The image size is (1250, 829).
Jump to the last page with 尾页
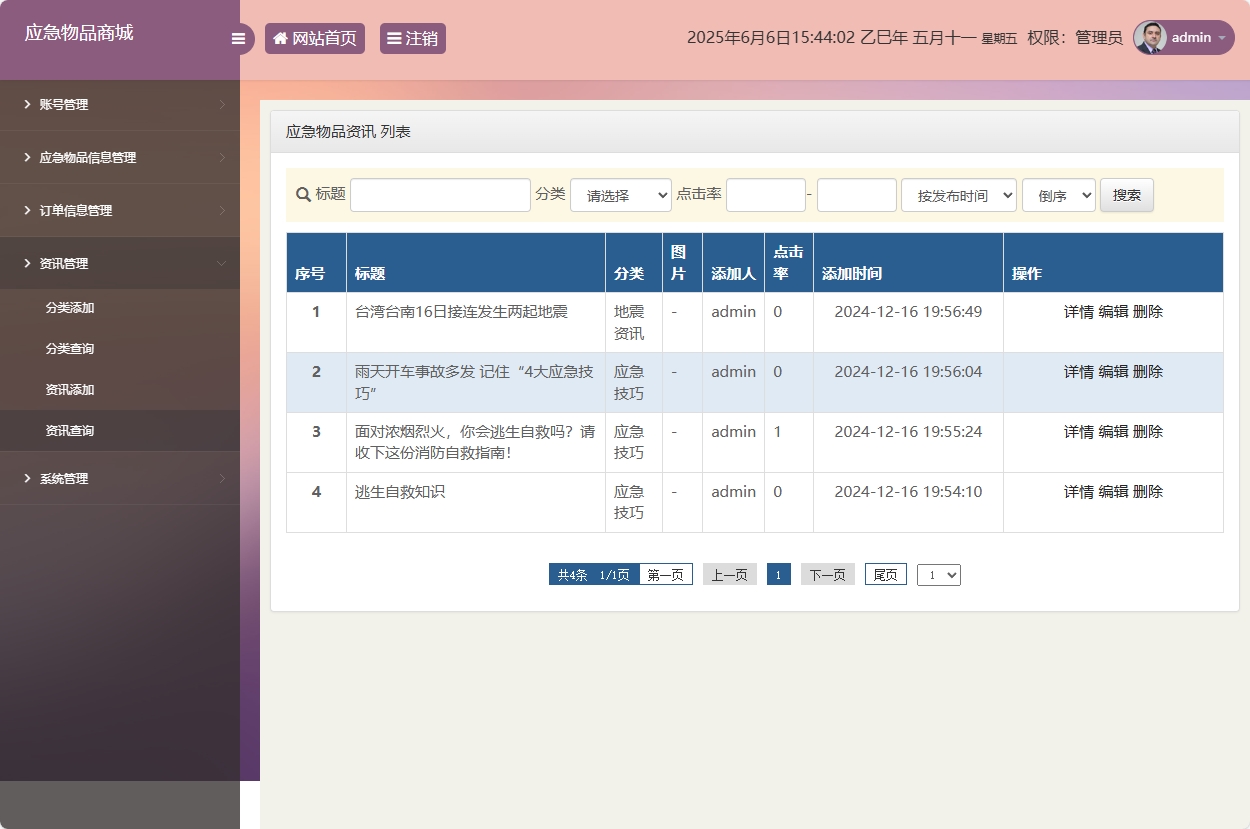(884, 574)
